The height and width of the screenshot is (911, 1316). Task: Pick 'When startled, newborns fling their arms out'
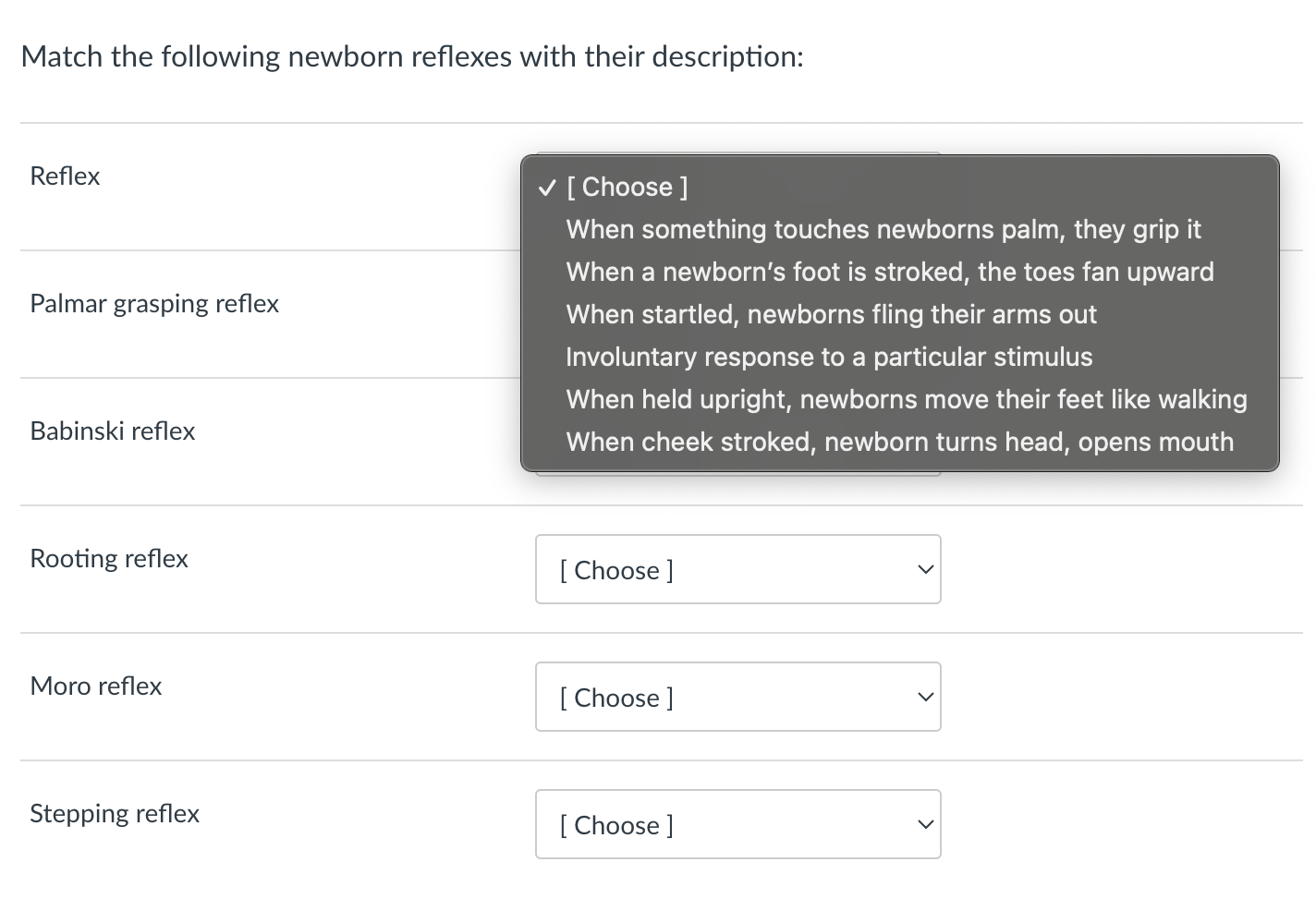[x=831, y=314]
